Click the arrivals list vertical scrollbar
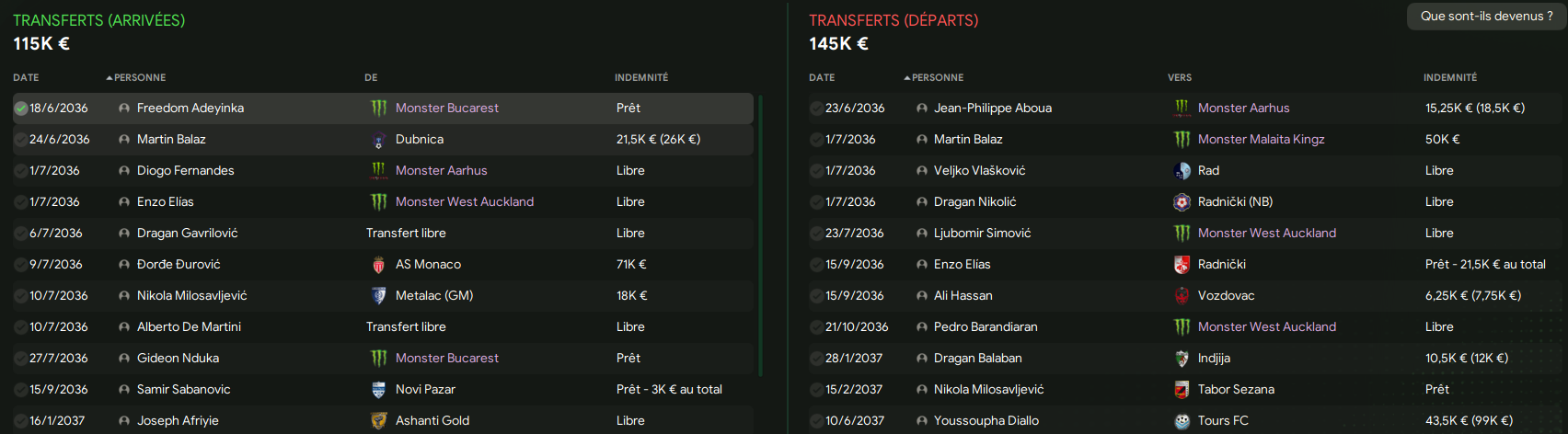Viewport: 1568px width, 434px height. pos(760,235)
